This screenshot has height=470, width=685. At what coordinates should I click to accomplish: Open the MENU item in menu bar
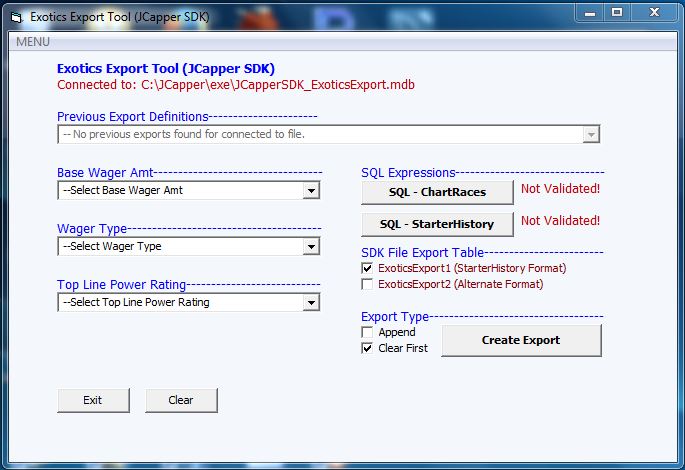pos(33,42)
